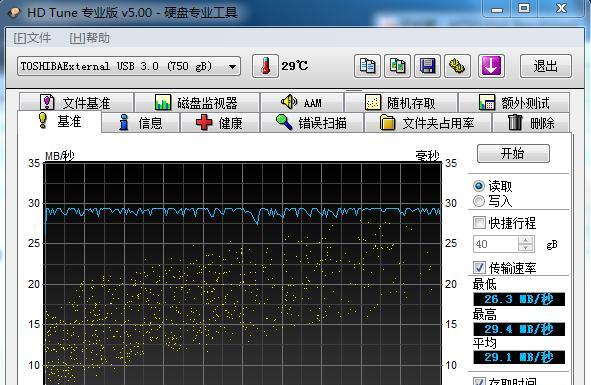Click the purple down-arrow icon
The height and width of the screenshot is (385, 591).
coord(491,66)
